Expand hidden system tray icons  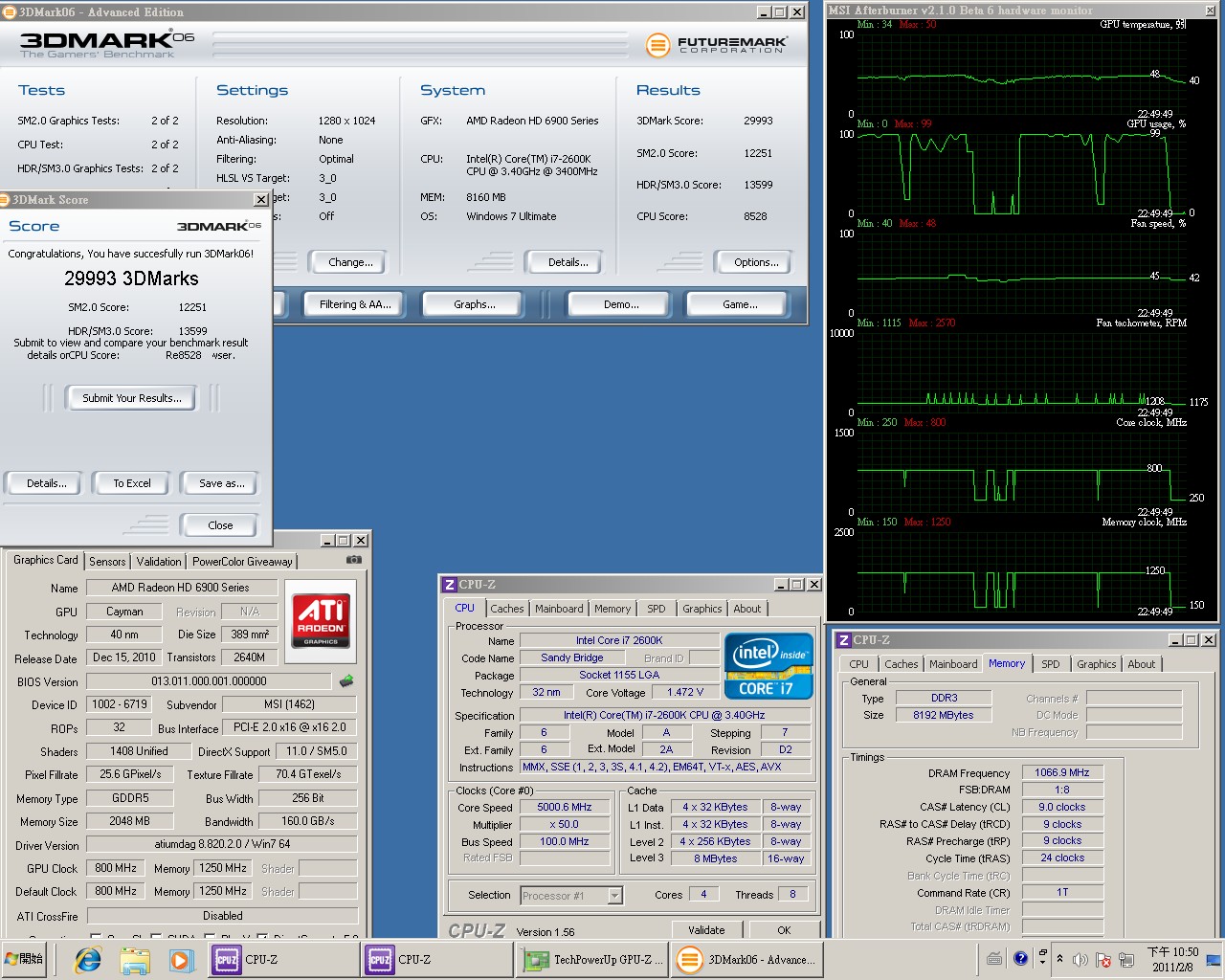[x=1059, y=959]
